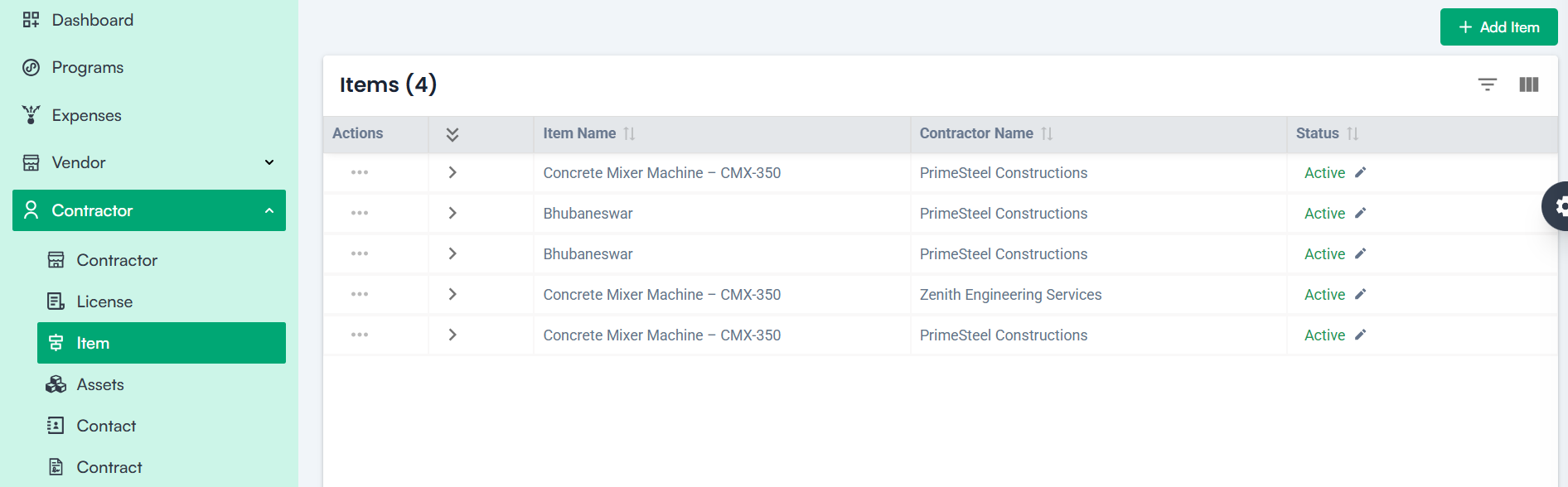Expand the first Bhubaneswar row

(x=452, y=213)
